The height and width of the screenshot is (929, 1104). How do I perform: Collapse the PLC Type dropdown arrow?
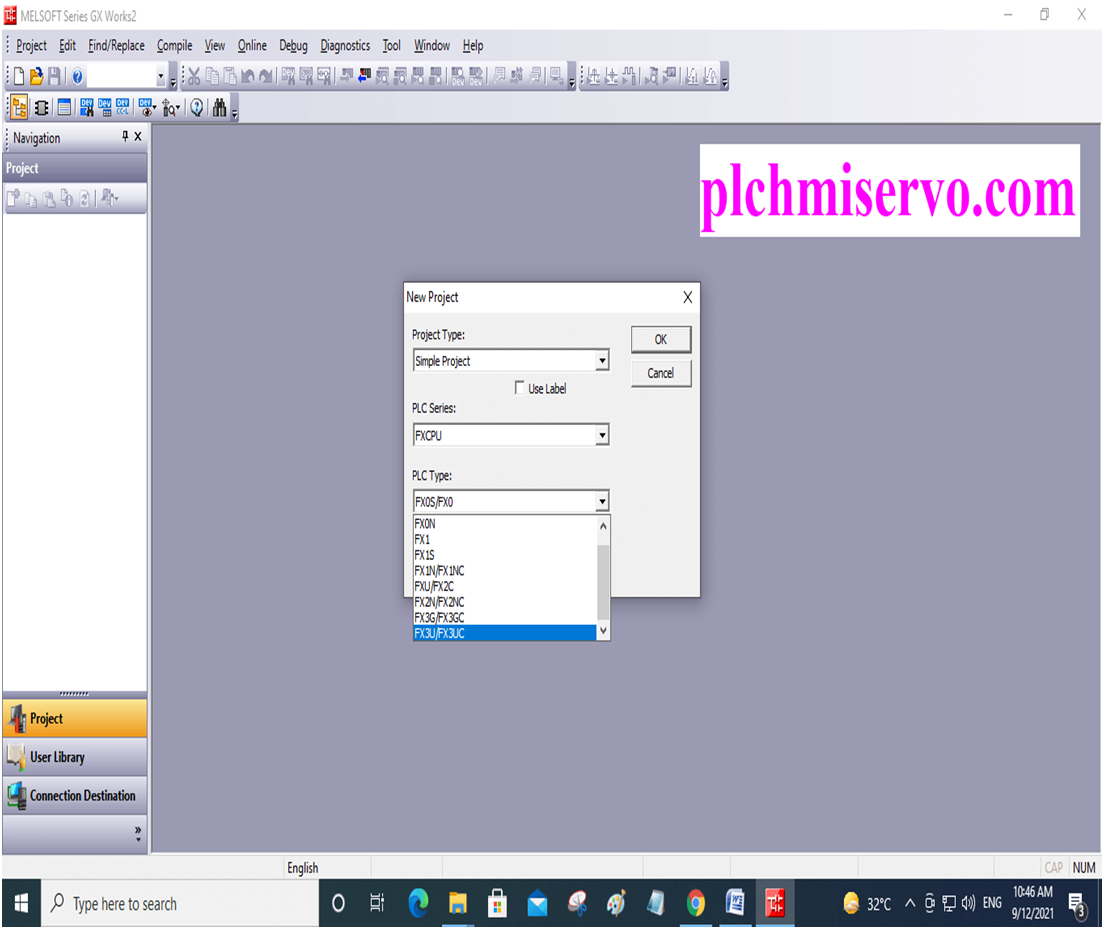(x=601, y=501)
